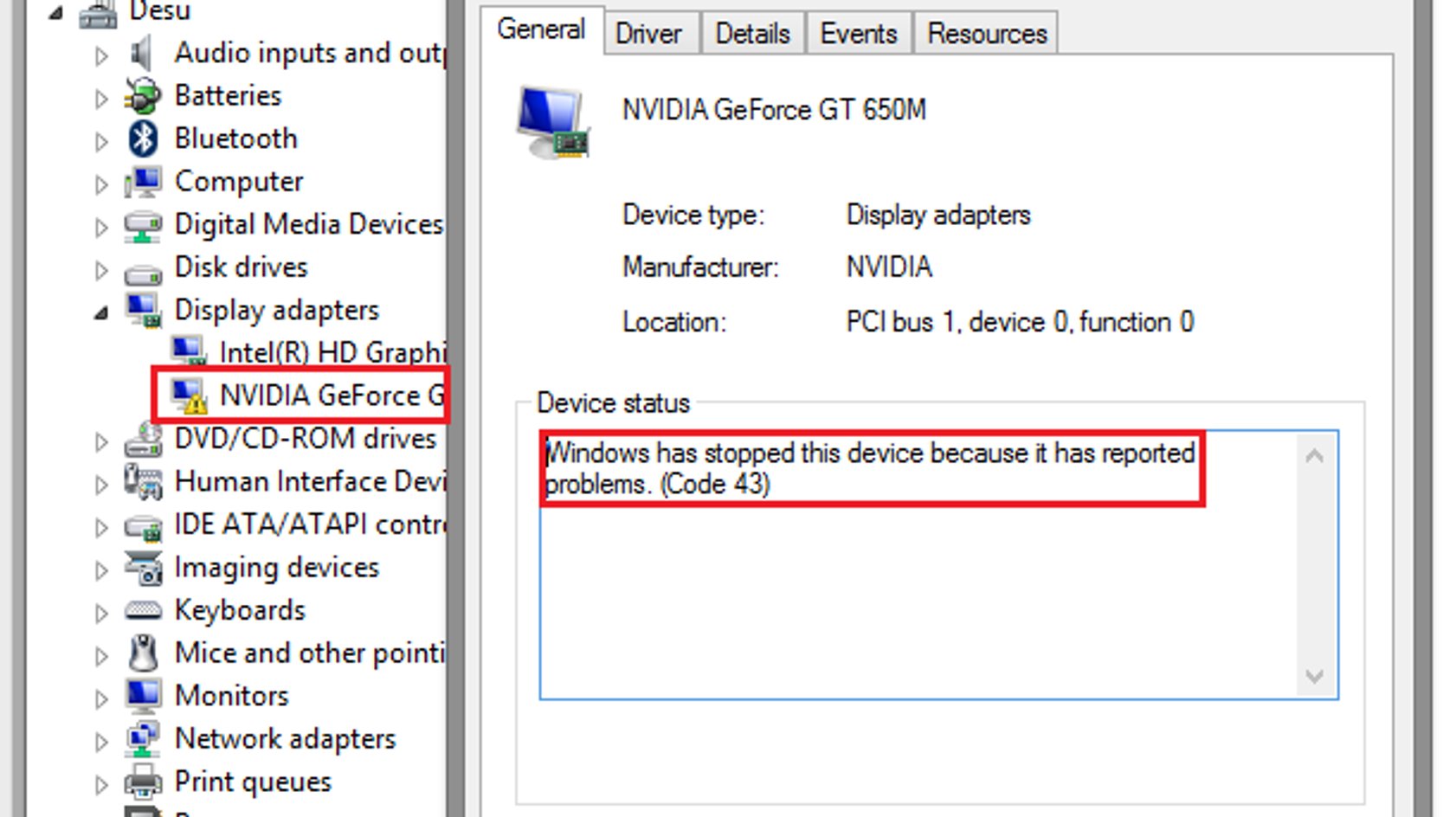Select the Print queues printer icon
The image size is (1456, 817).
(143, 782)
